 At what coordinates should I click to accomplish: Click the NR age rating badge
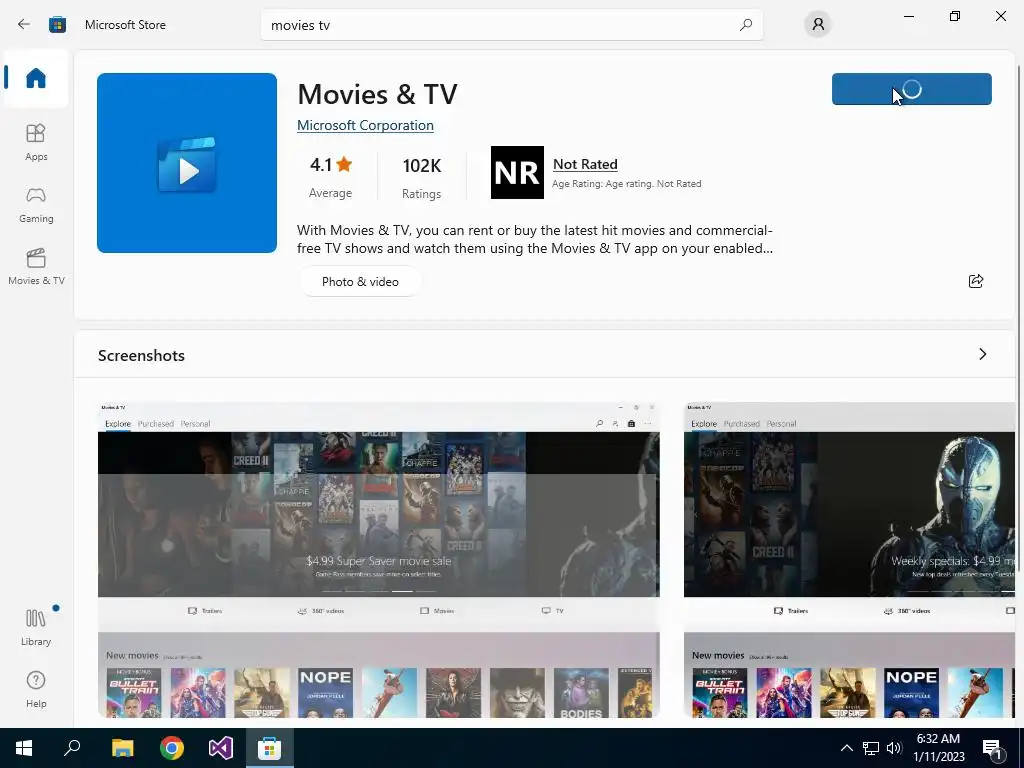[x=517, y=172]
